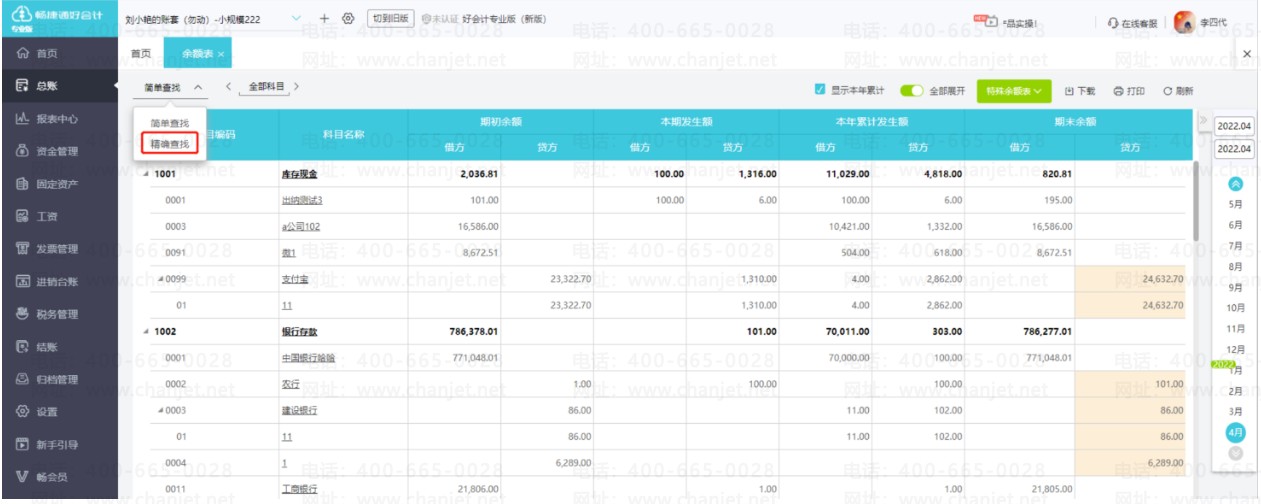1261x504 pixels.
Task: Collapse row 1001 tree node
Action: (146, 174)
